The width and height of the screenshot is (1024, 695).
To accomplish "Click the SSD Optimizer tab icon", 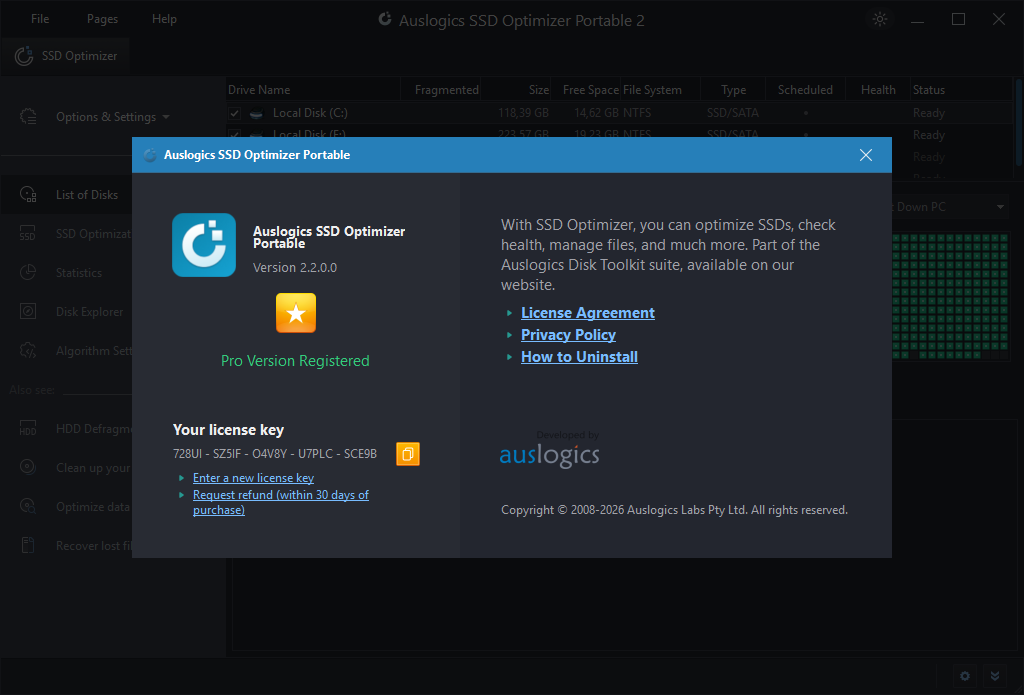I will 24,56.
